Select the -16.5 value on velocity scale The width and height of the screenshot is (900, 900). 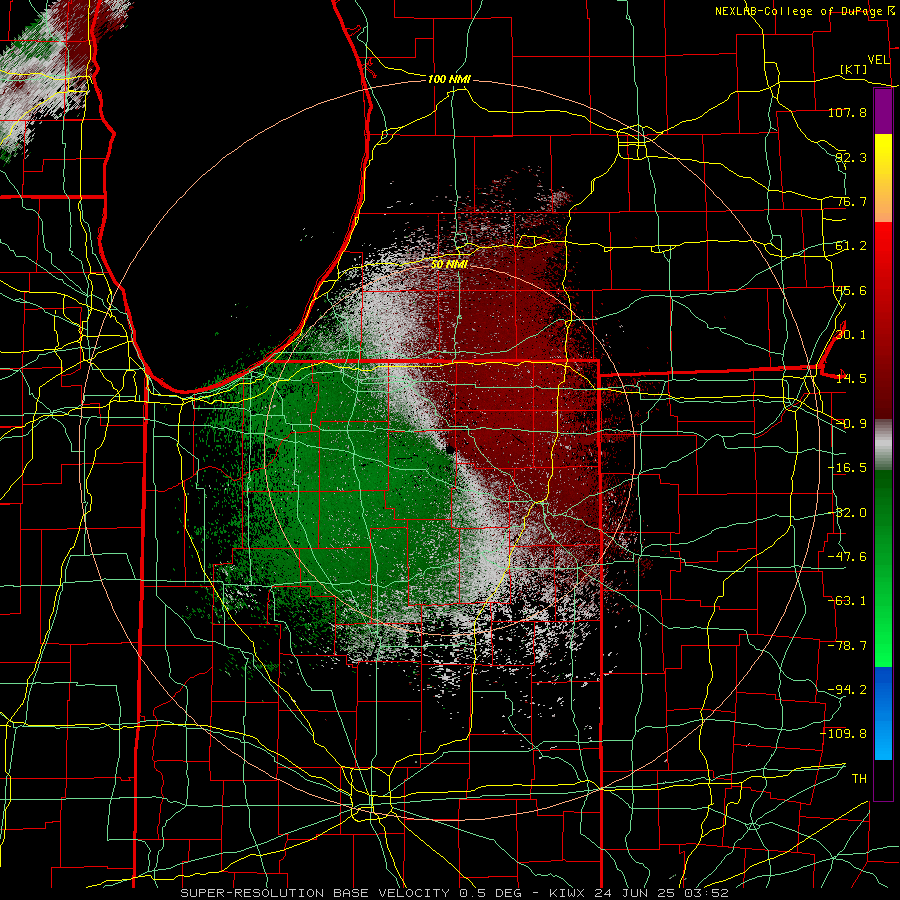pos(847,468)
